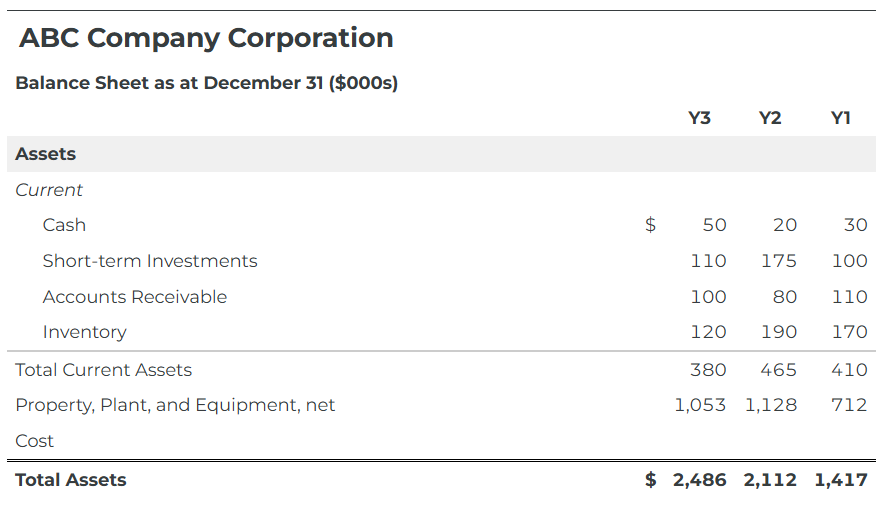Click the dollar sign in Cash row
888x507 pixels.
pos(650,225)
